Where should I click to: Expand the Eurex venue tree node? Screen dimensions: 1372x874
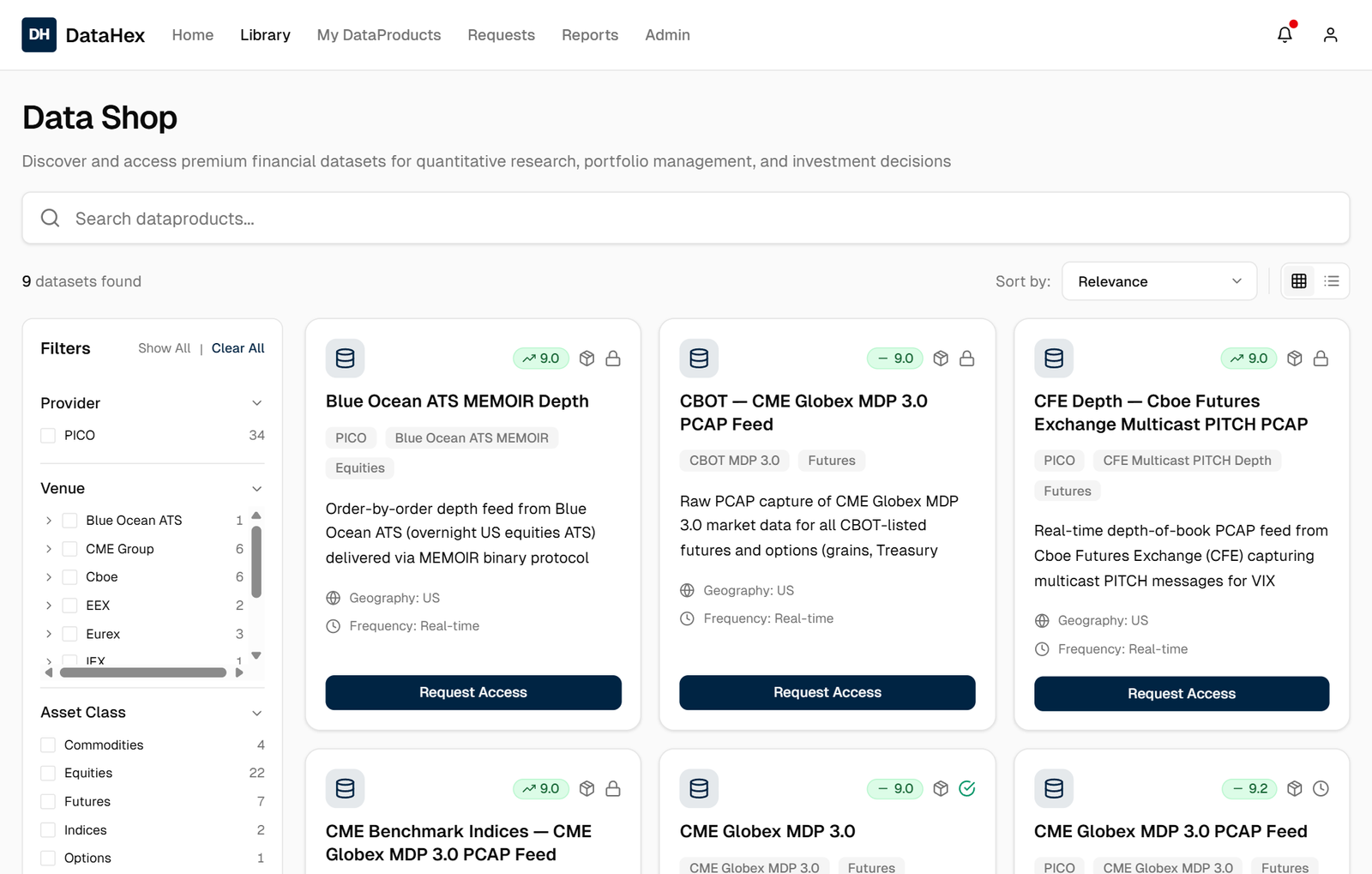click(x=49, y=634)
